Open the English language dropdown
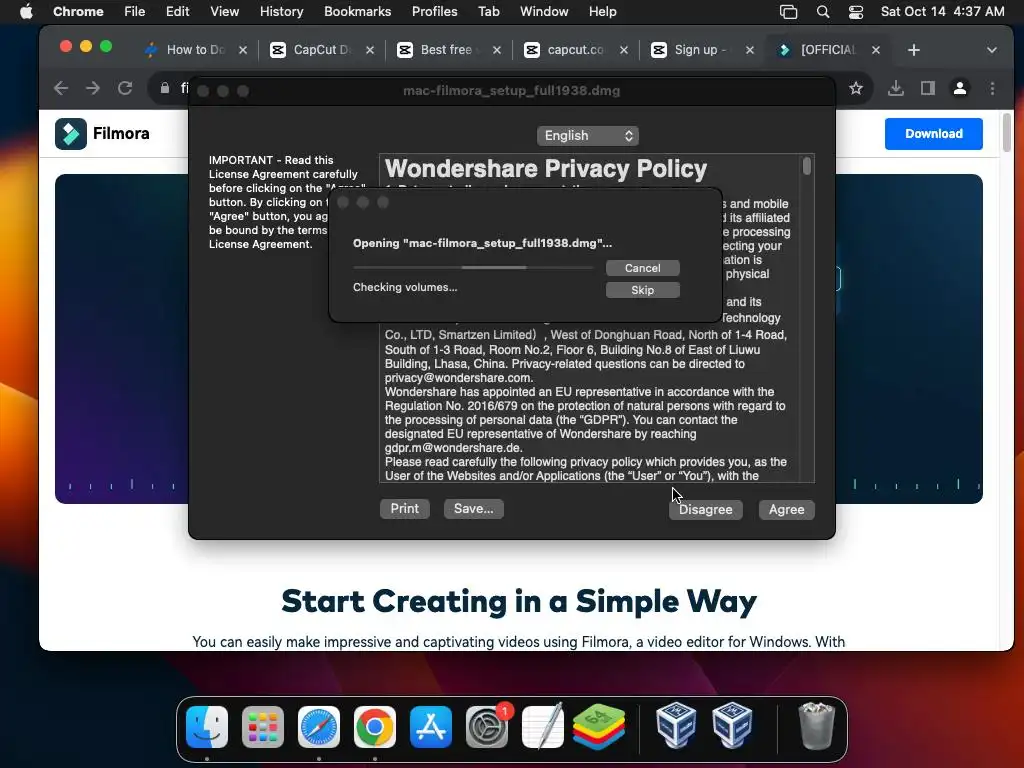Screen dimensions: 1024x768 588,135
